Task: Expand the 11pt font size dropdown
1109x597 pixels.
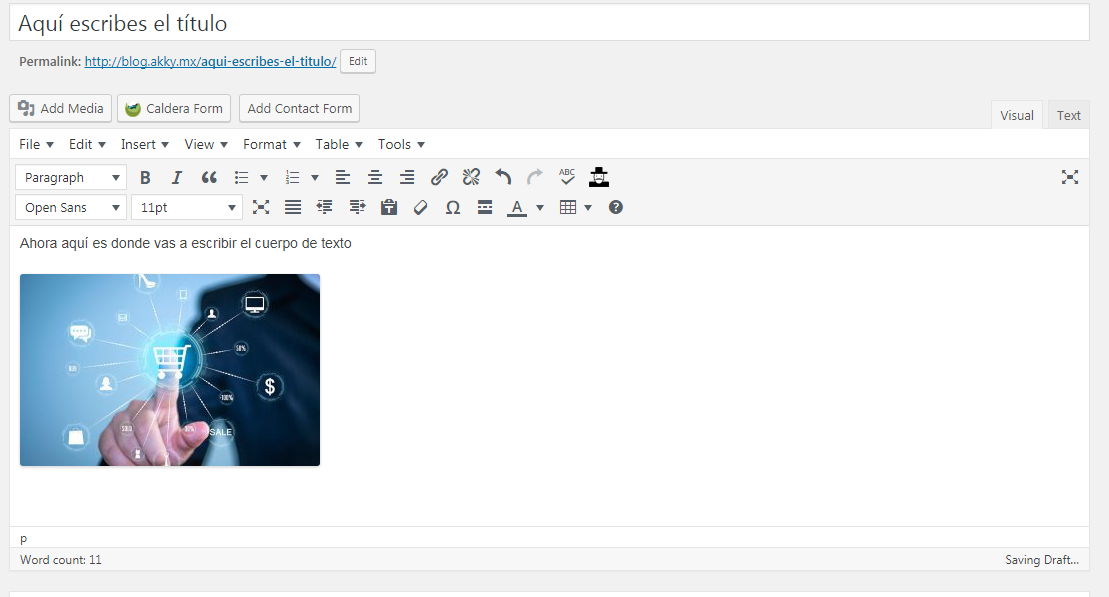Action: pyautogui.click(x=187, y=208)
